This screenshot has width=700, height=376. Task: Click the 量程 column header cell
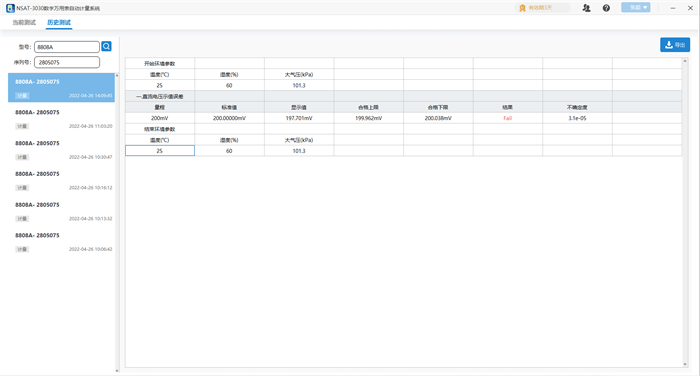[x=160, y=107]
